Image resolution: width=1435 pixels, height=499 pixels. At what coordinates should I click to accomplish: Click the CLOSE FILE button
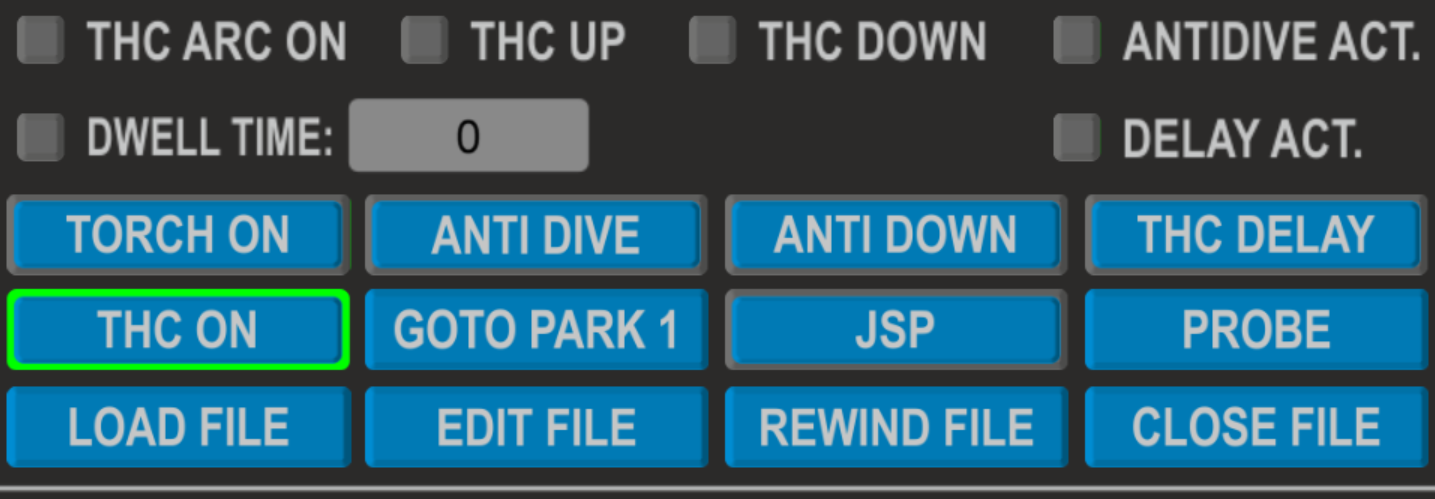(1256, 427)
